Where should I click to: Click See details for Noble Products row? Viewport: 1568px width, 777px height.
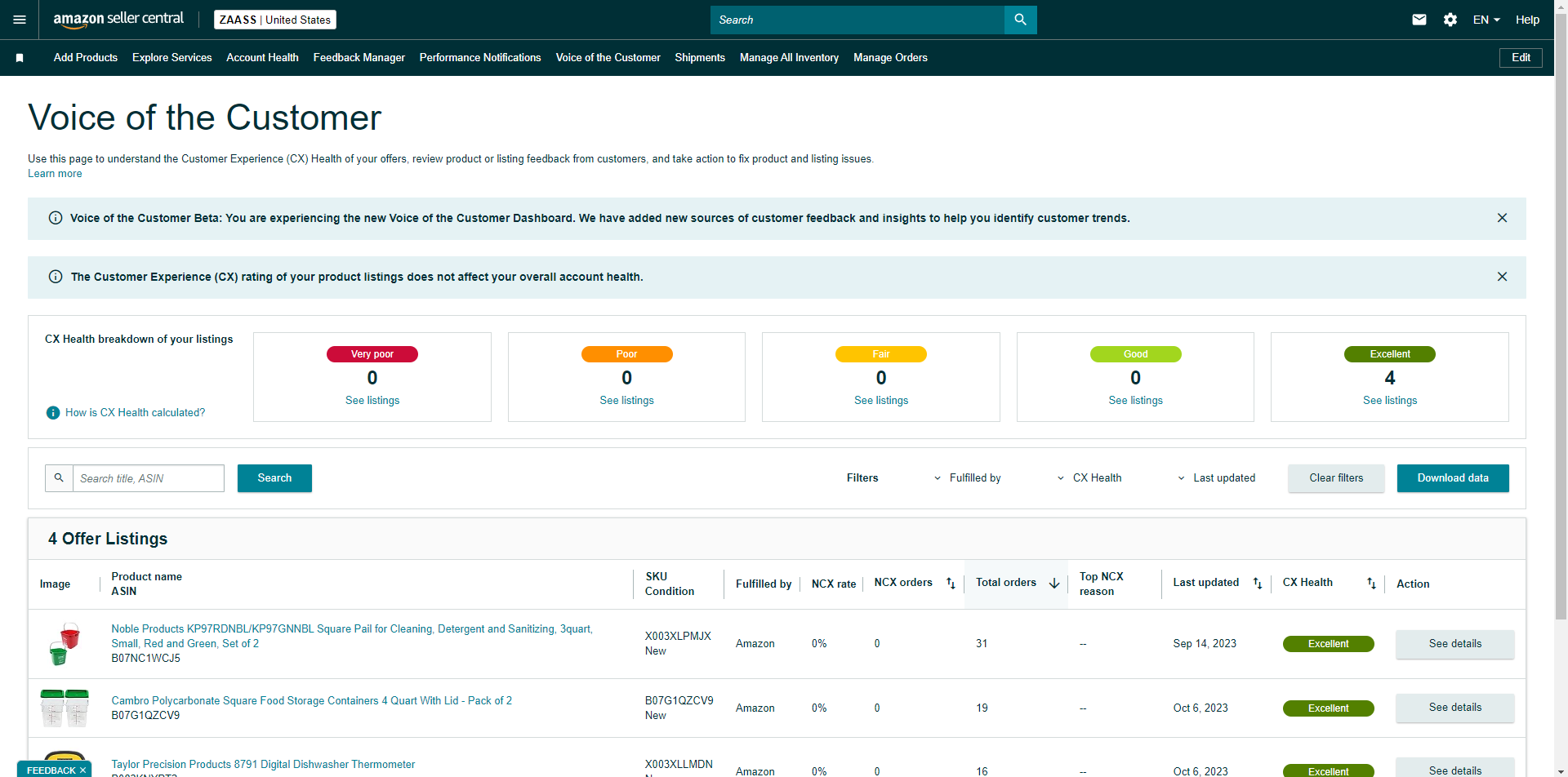(x=1455, y=644)
